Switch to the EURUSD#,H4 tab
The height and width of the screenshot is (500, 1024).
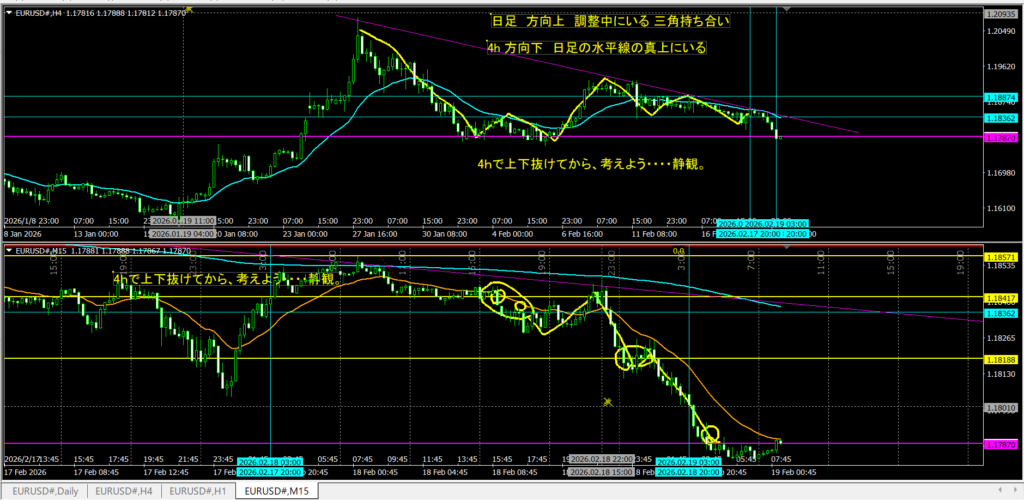(x=122, y=491)
